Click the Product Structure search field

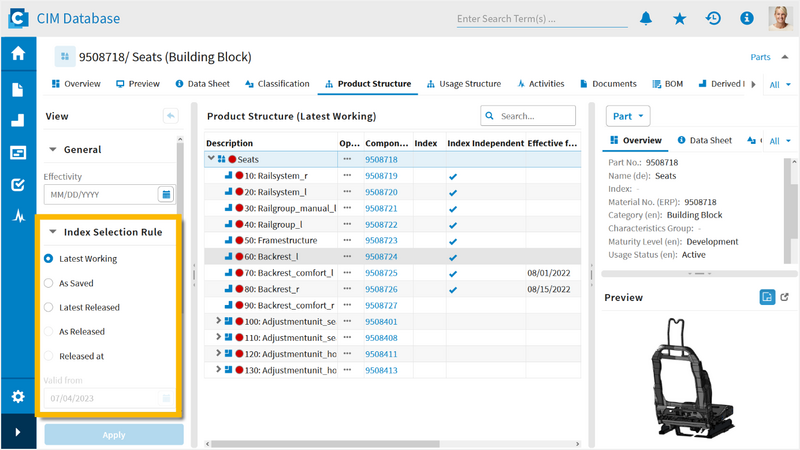pyautogui.click(x=528, y=116)
